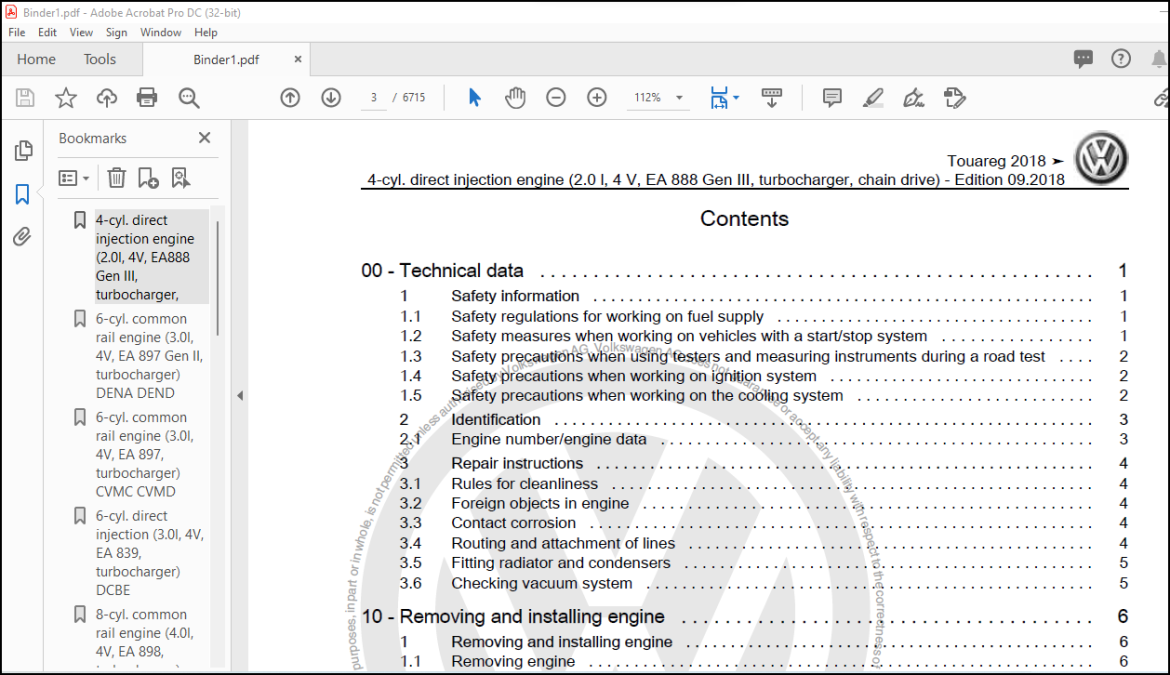Click the Print file icon
The image size is (1170, 675).
pos(147,98)
